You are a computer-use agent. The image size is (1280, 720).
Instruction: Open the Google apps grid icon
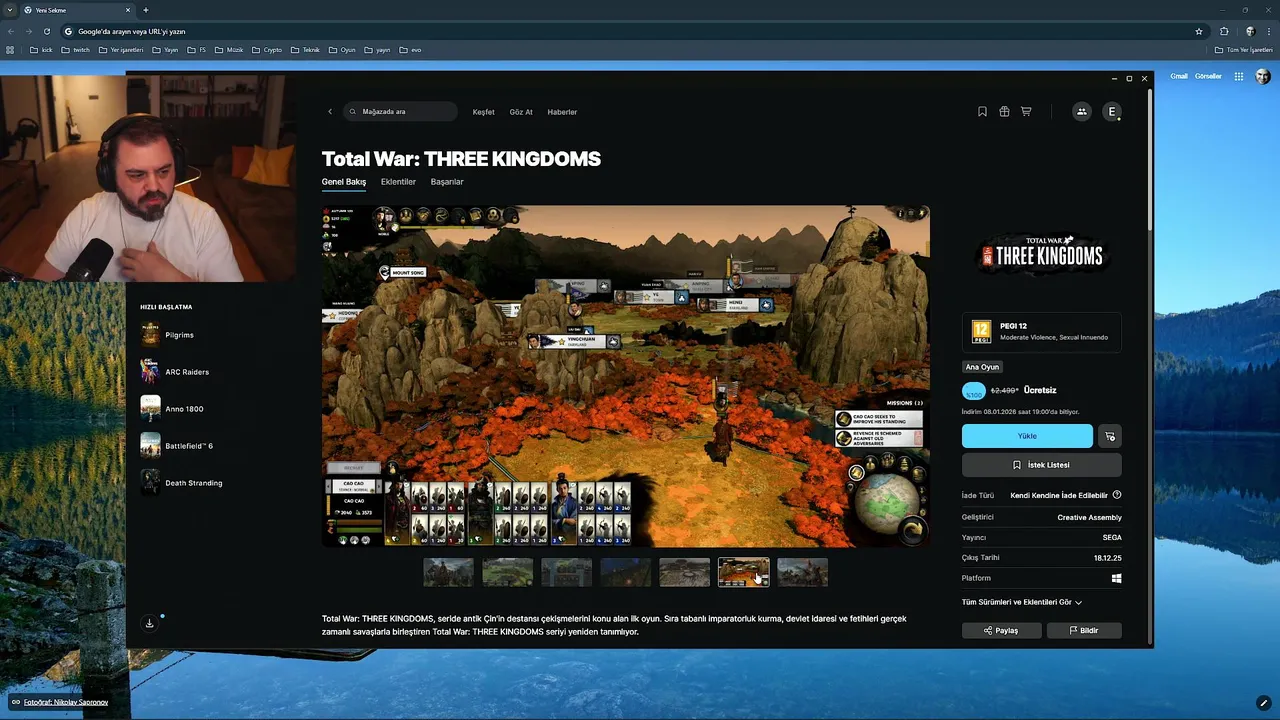click(1239, 76)
